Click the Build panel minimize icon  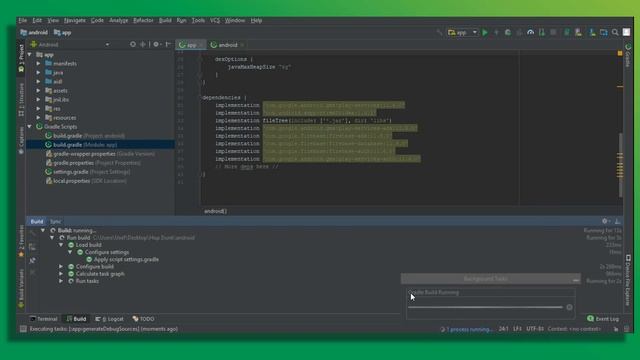point(618,221)
